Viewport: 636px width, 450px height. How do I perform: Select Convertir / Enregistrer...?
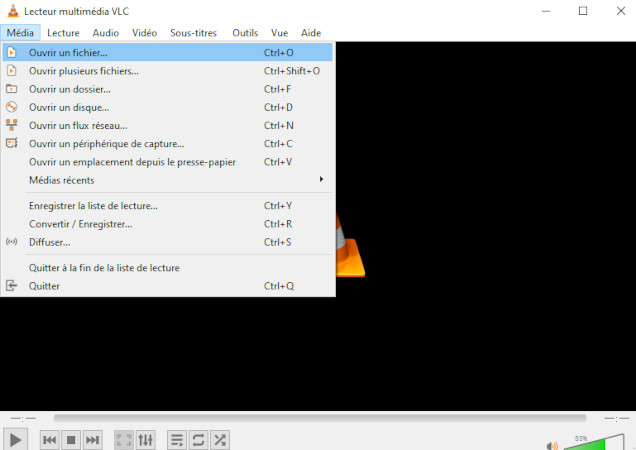tap(168, 224)
